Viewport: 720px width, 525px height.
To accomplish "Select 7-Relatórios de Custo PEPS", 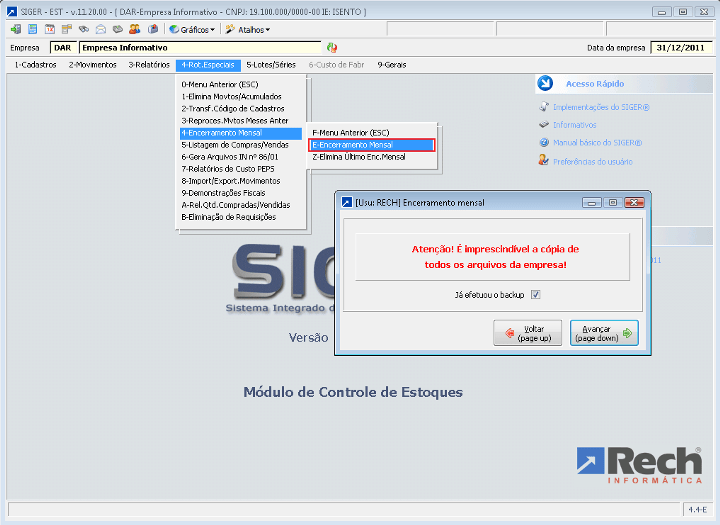I will (241, 169).
